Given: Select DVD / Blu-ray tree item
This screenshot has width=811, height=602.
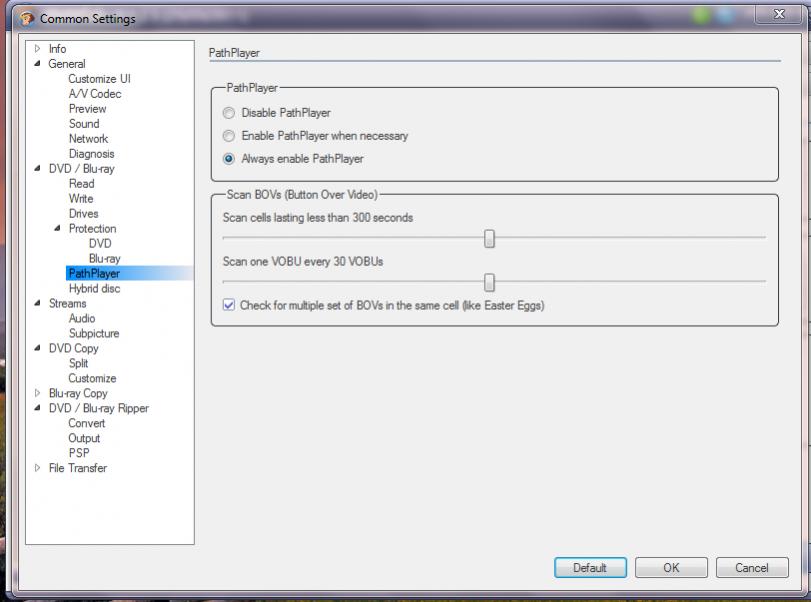Looking at the screenshot, I should (x=82, y=169).
